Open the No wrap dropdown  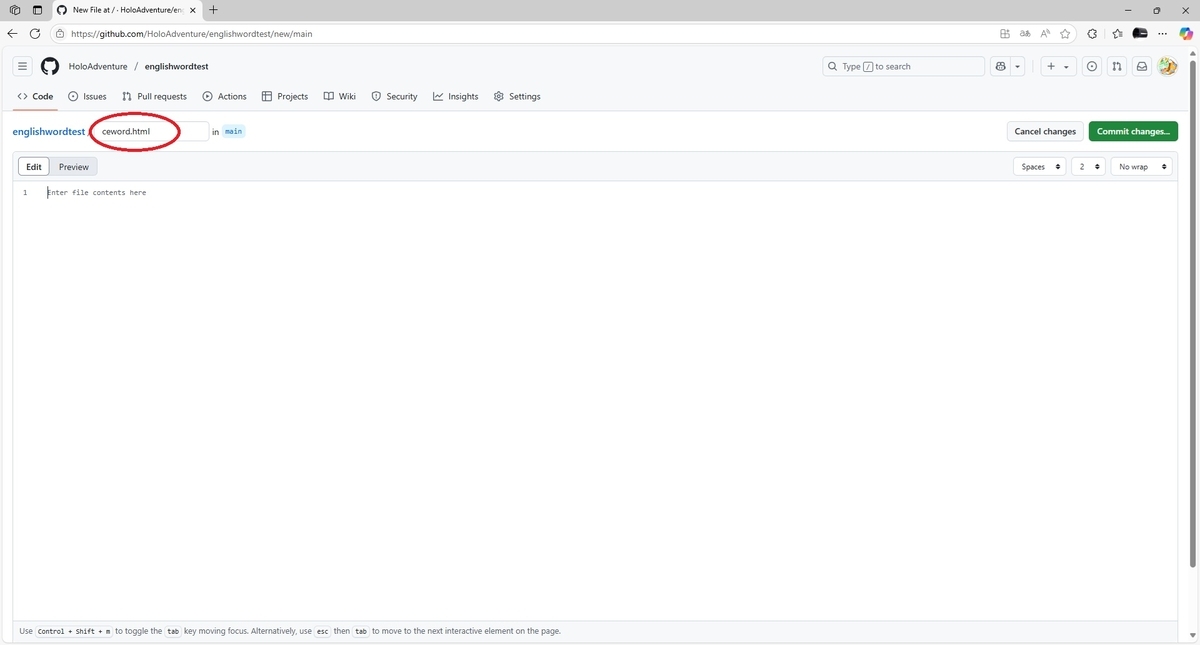[1140, 166]
